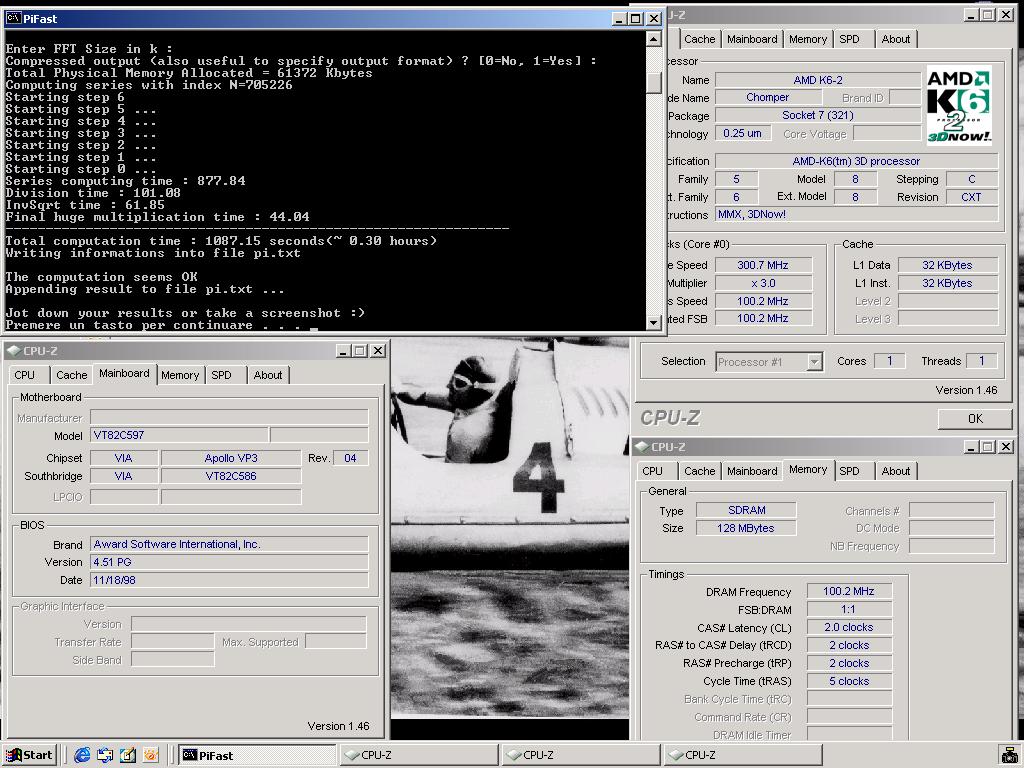
Task: Select Memory tab in Memory window
Action: (808, 469)
